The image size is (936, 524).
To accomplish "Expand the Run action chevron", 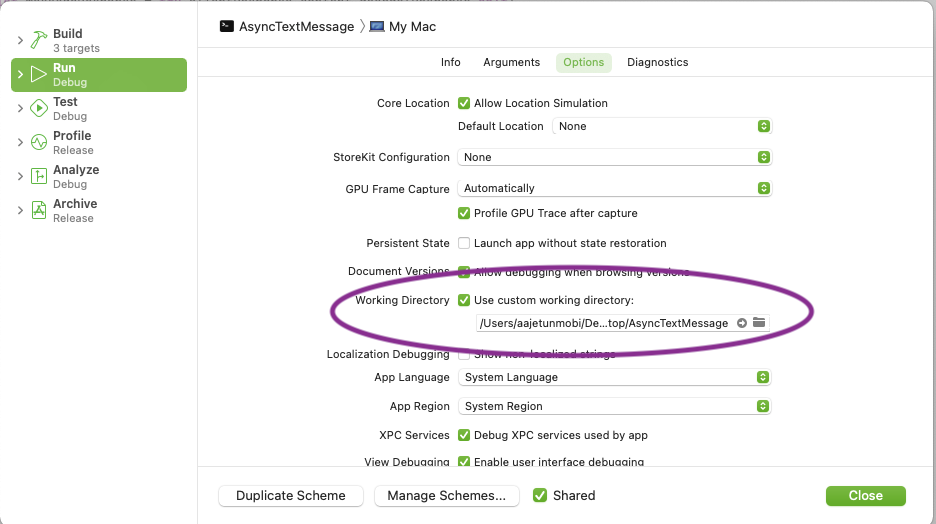I will [x=20, y=74].
